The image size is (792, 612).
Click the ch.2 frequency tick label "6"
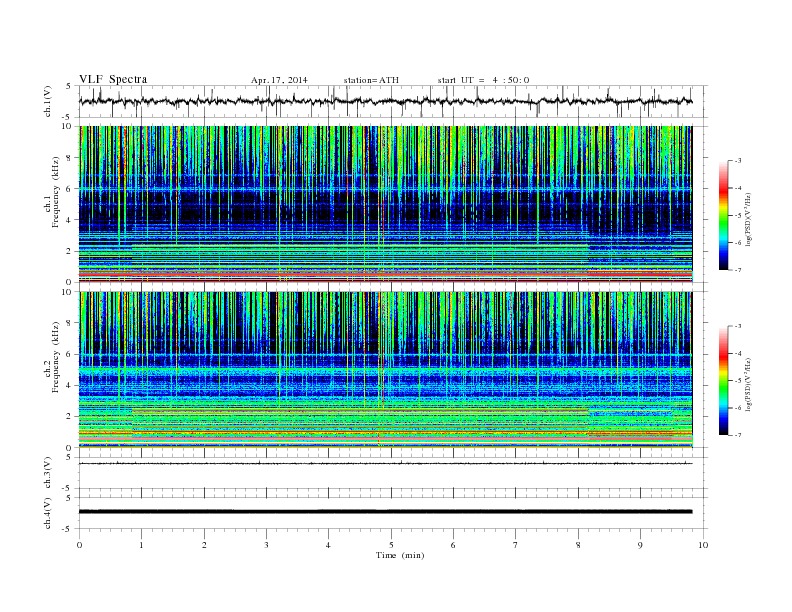coord(69,354)
